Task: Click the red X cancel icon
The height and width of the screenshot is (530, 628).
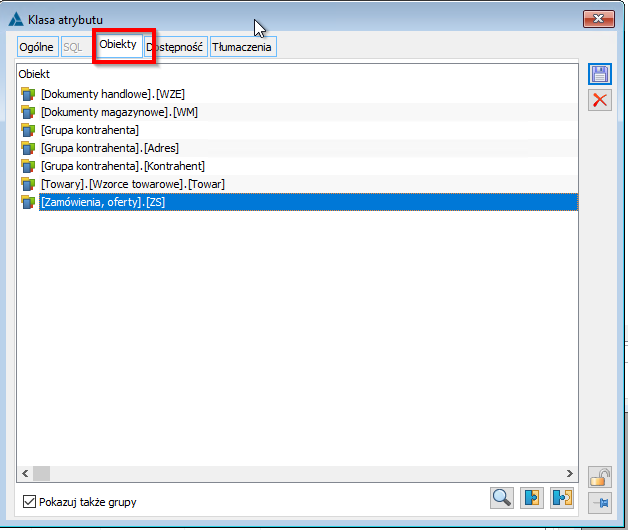Action: pyautogui.click(x=599, y=100)
